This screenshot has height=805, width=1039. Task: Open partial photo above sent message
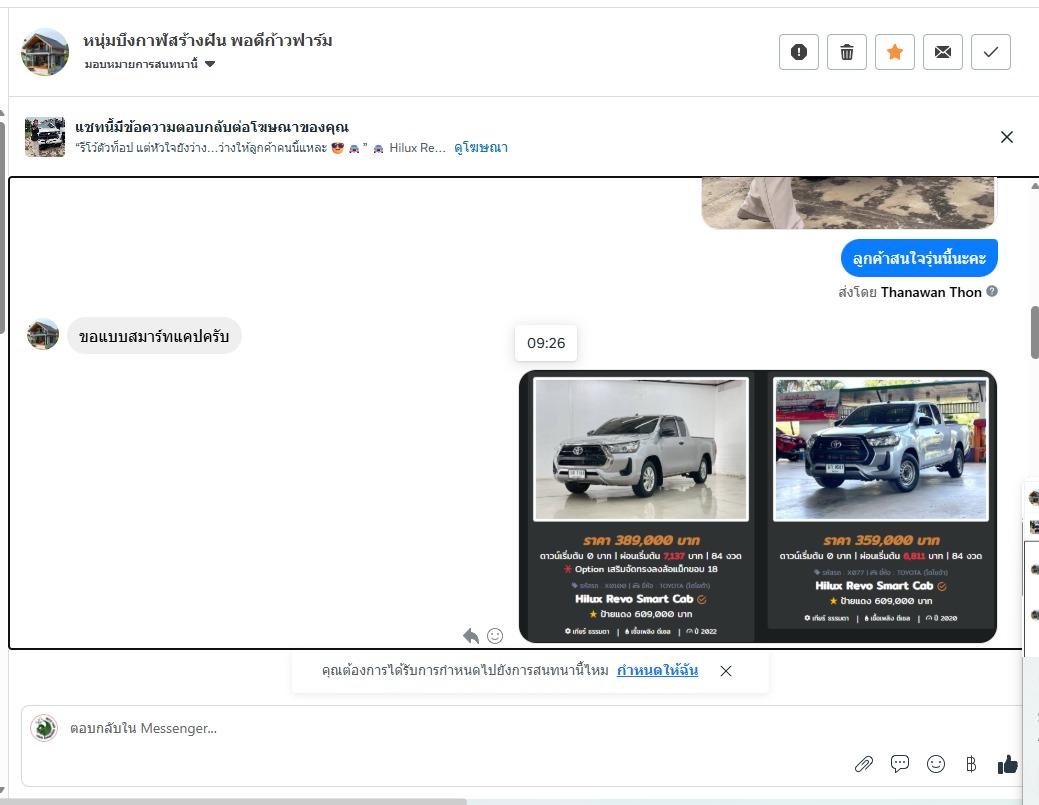(848, 203)
